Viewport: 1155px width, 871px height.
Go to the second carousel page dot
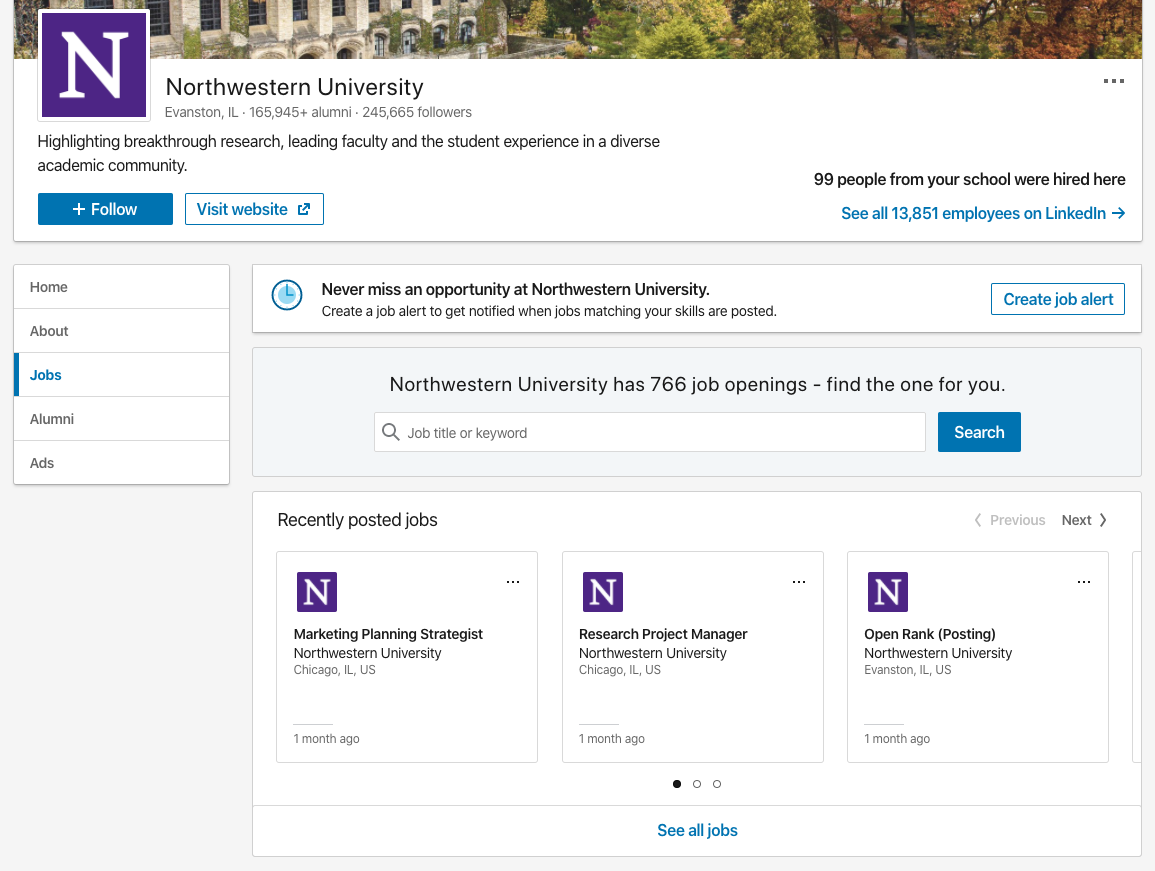click(x=697, y=784)
